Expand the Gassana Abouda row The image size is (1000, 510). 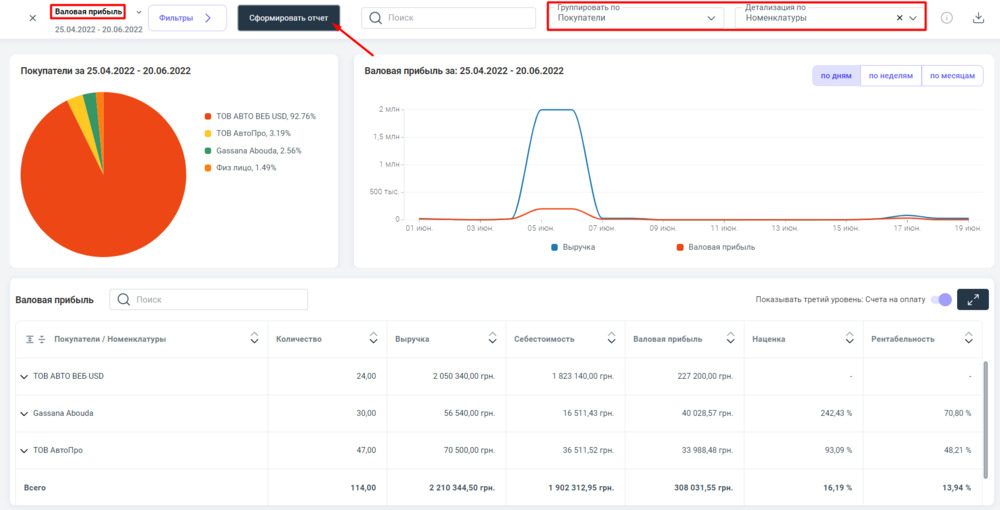pos(24,413)
